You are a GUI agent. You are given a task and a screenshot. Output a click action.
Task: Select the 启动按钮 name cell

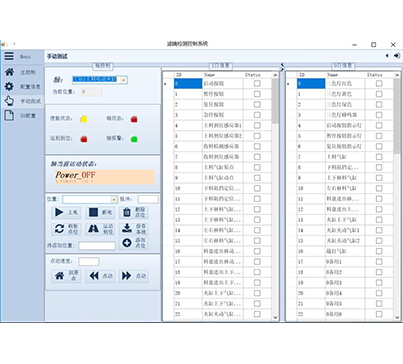pyautogui.click(x=223, y=84)
